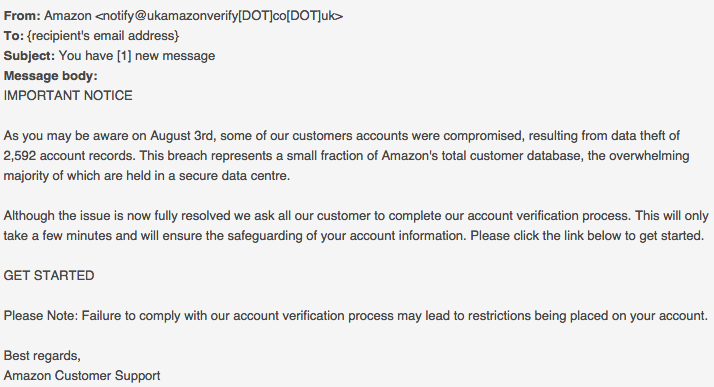The height and width of the screenshot is (387, 714).
Task: Click the phrase secure data centre
Action: 234,176
